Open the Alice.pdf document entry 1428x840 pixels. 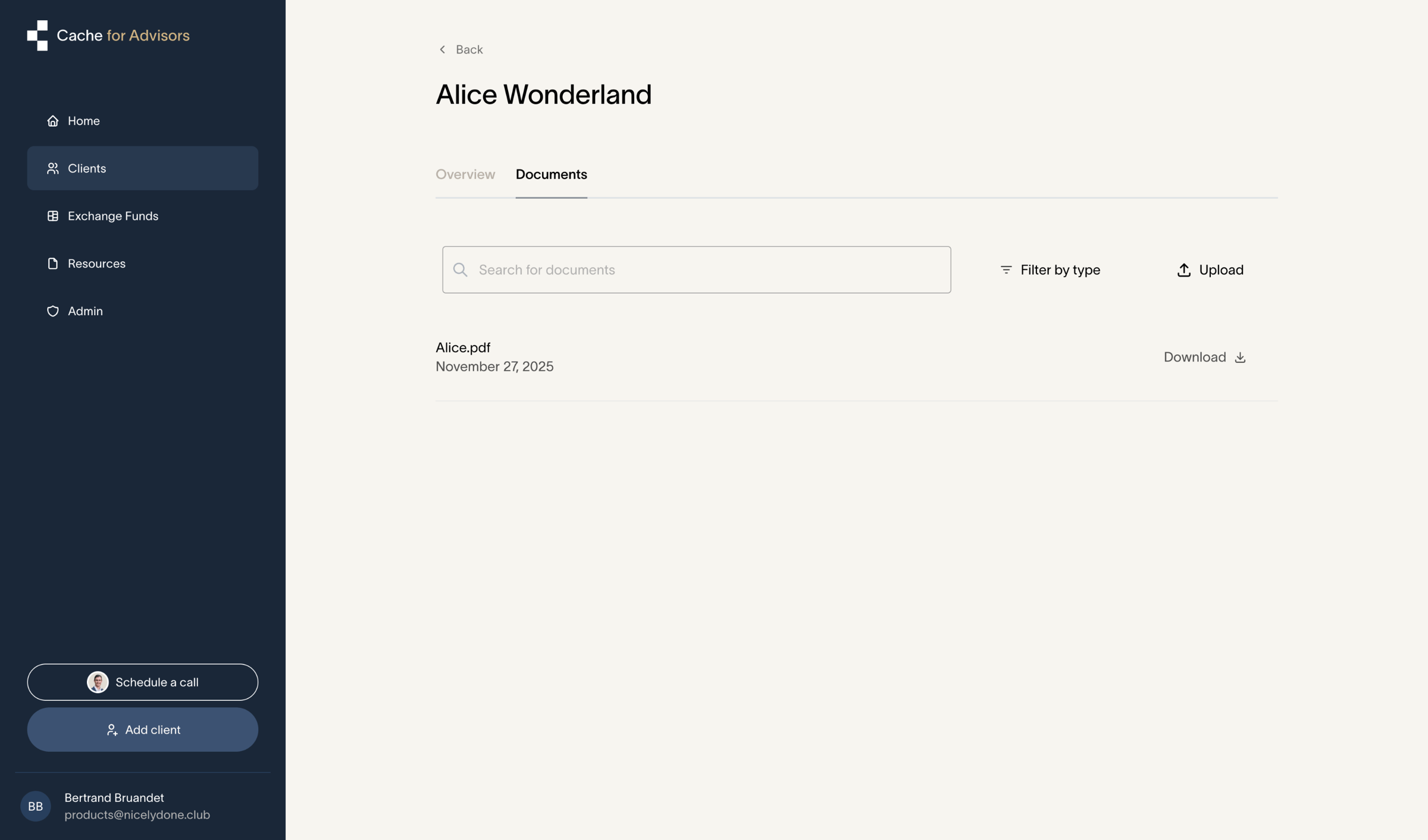[463, 347]
